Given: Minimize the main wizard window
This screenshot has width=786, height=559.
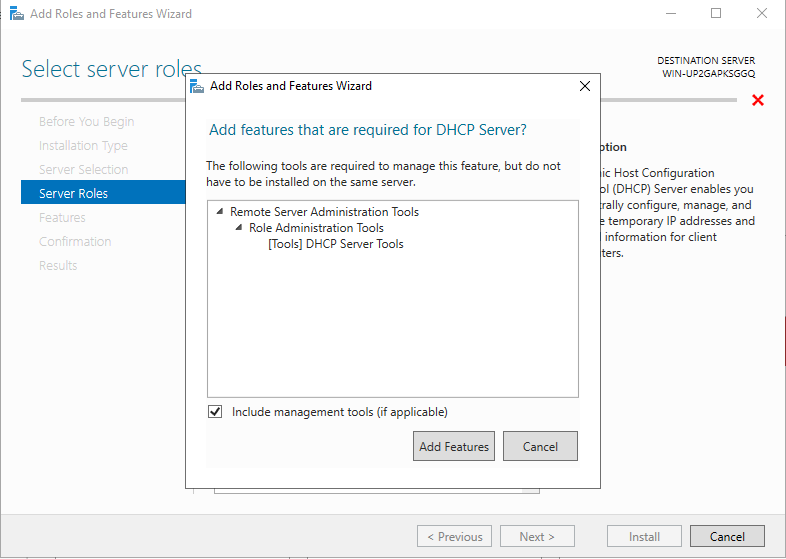Looking at the screenshot, I should click(671, 14).
